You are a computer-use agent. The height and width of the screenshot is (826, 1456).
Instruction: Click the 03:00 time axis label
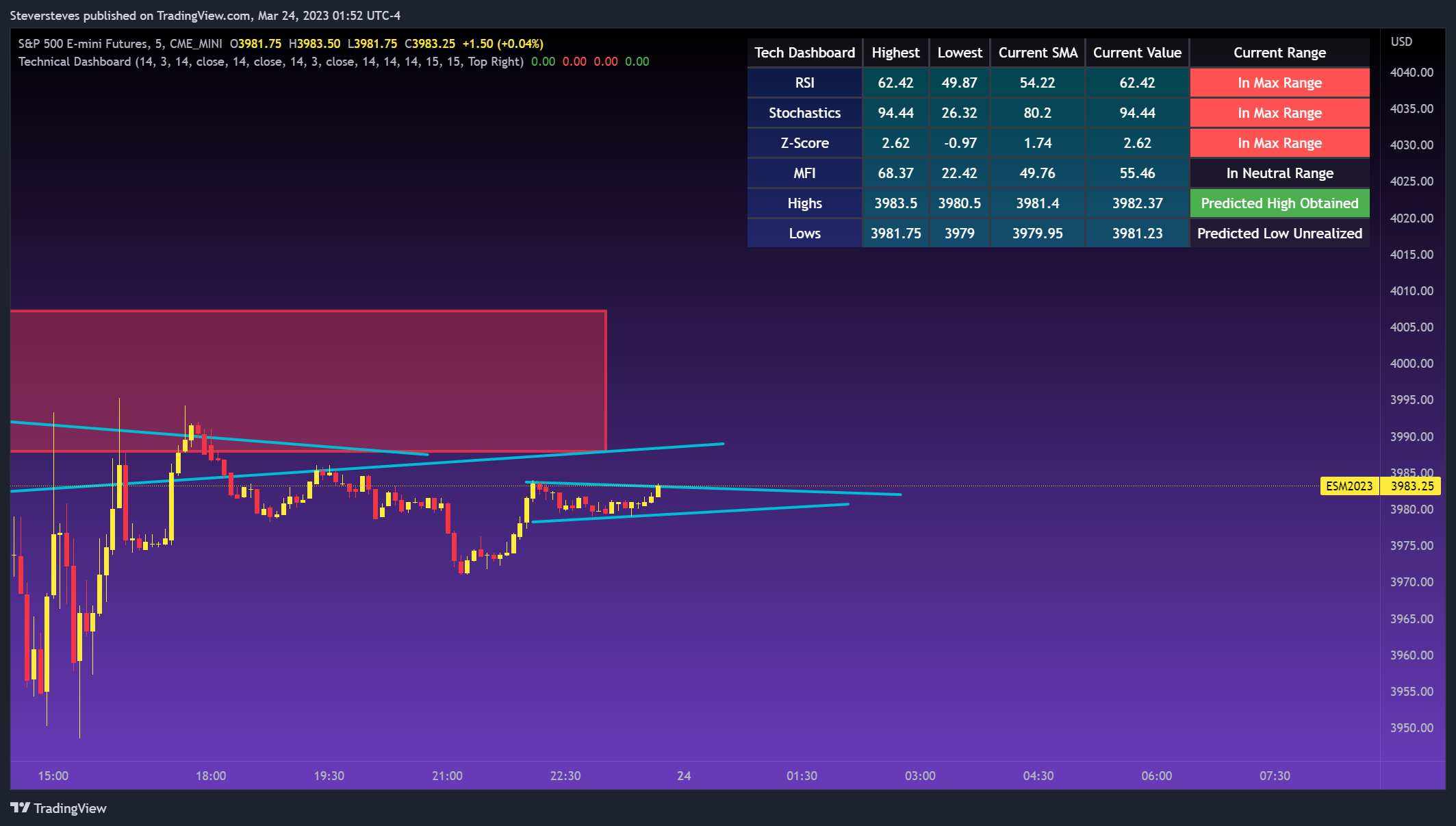(x=920, y=776)
